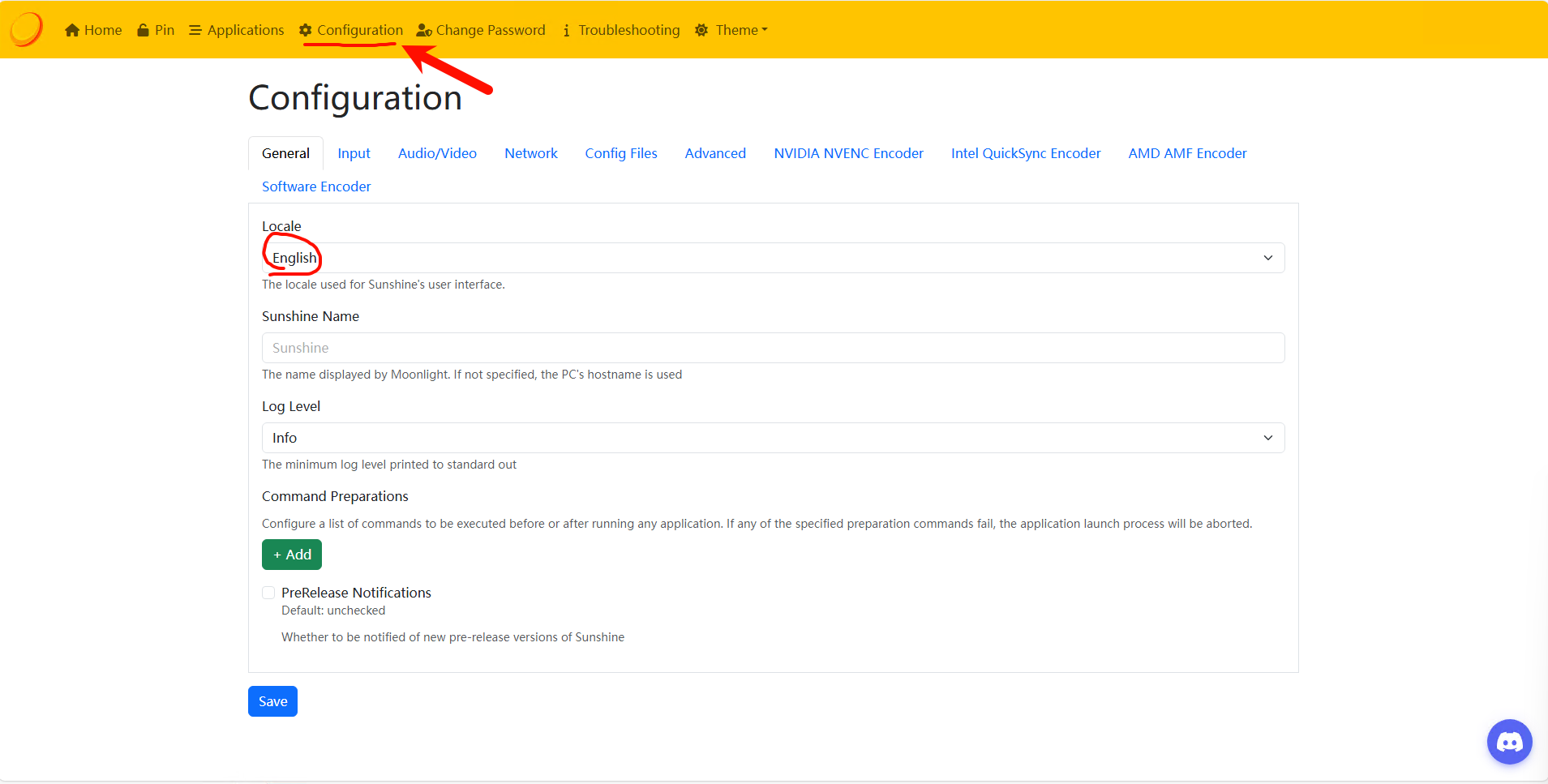Open Applications page in navbar
Image resolution: width=1548 pixels, height=784 pixels.
[x=237, y=30]
